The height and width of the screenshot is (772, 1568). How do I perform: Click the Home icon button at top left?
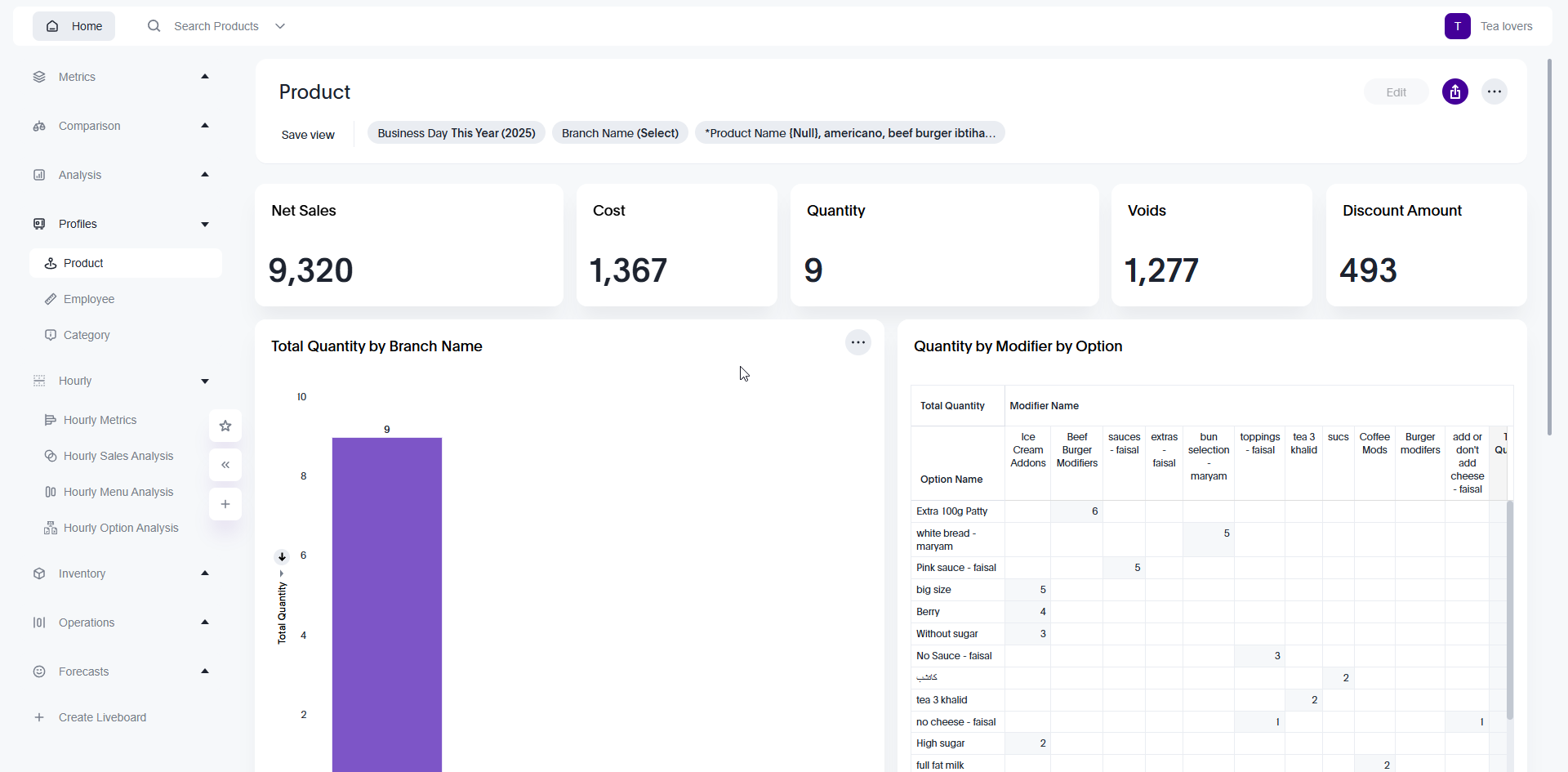pyautogui.click(x=51, y=25)
